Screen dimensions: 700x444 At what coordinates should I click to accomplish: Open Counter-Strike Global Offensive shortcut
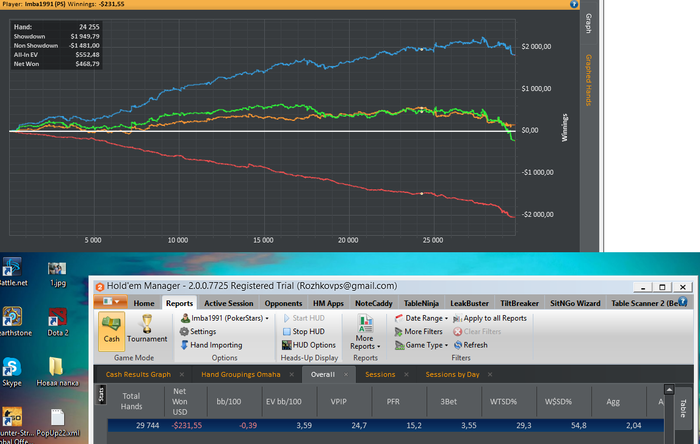coord(14,425)
